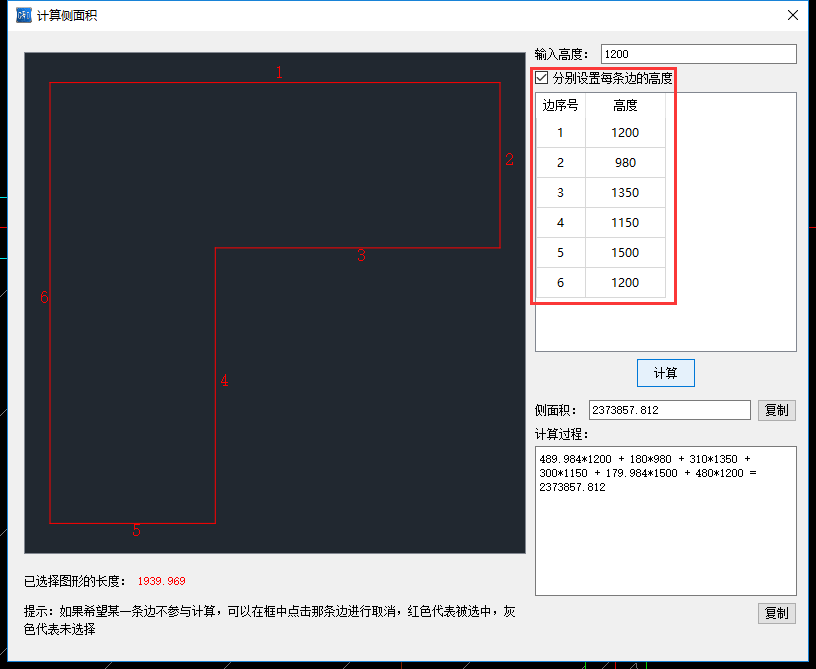816x669 pixels.
Task: Copy the 计算过程 text using bottom 复制
Action: tap(777, 613)
